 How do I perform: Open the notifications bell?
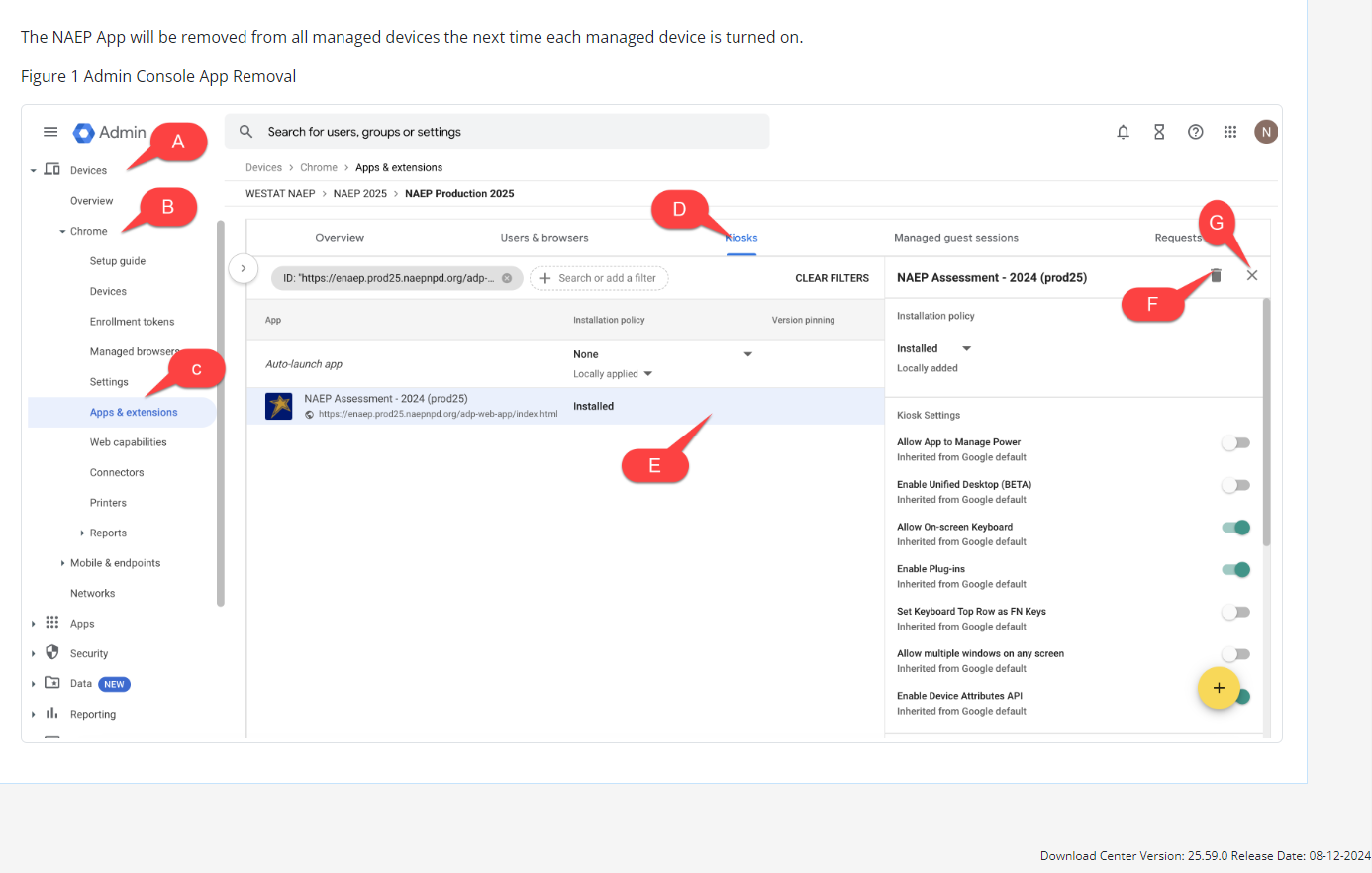1123,132
